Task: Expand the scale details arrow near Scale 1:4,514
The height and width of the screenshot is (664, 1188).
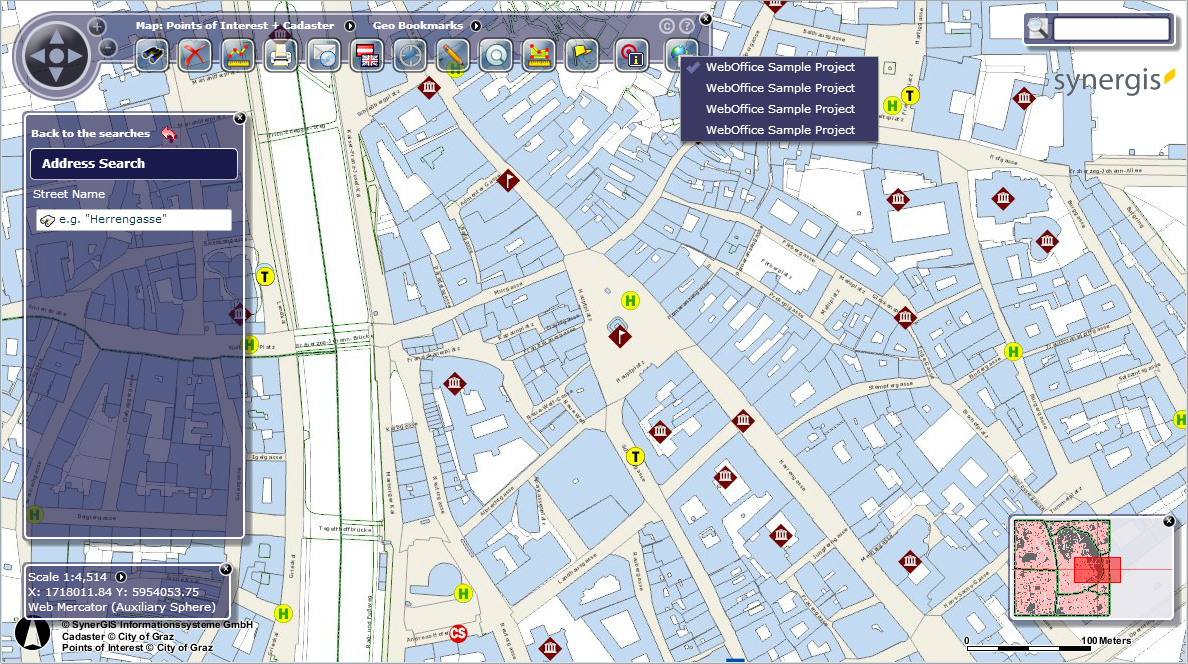Action: tap(119, 577)
